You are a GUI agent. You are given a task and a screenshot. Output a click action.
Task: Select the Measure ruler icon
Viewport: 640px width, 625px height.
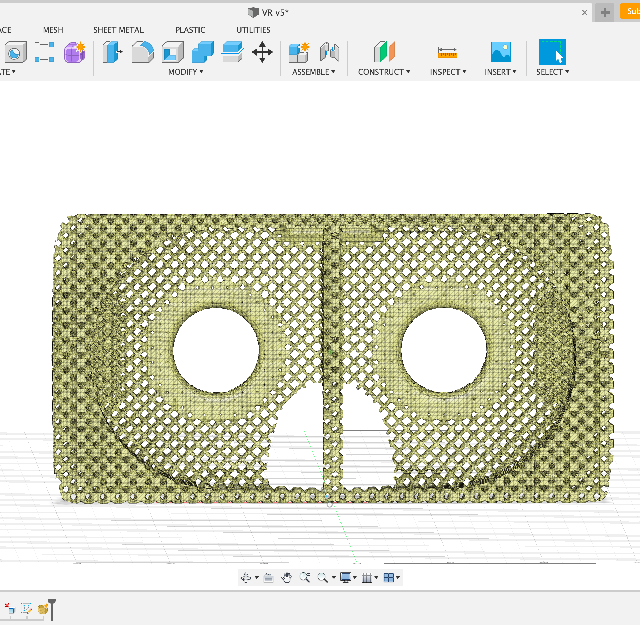coord(447,53)
